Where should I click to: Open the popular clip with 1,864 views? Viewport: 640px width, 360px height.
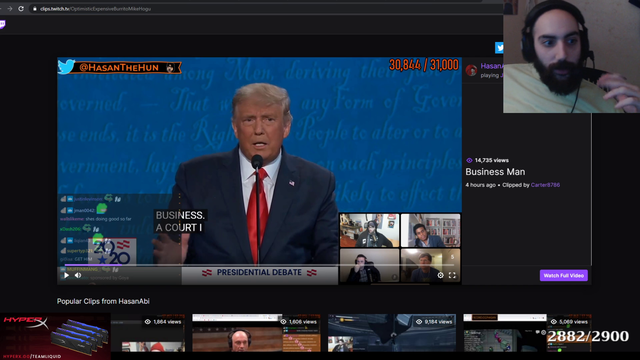[x=148, y=333]
